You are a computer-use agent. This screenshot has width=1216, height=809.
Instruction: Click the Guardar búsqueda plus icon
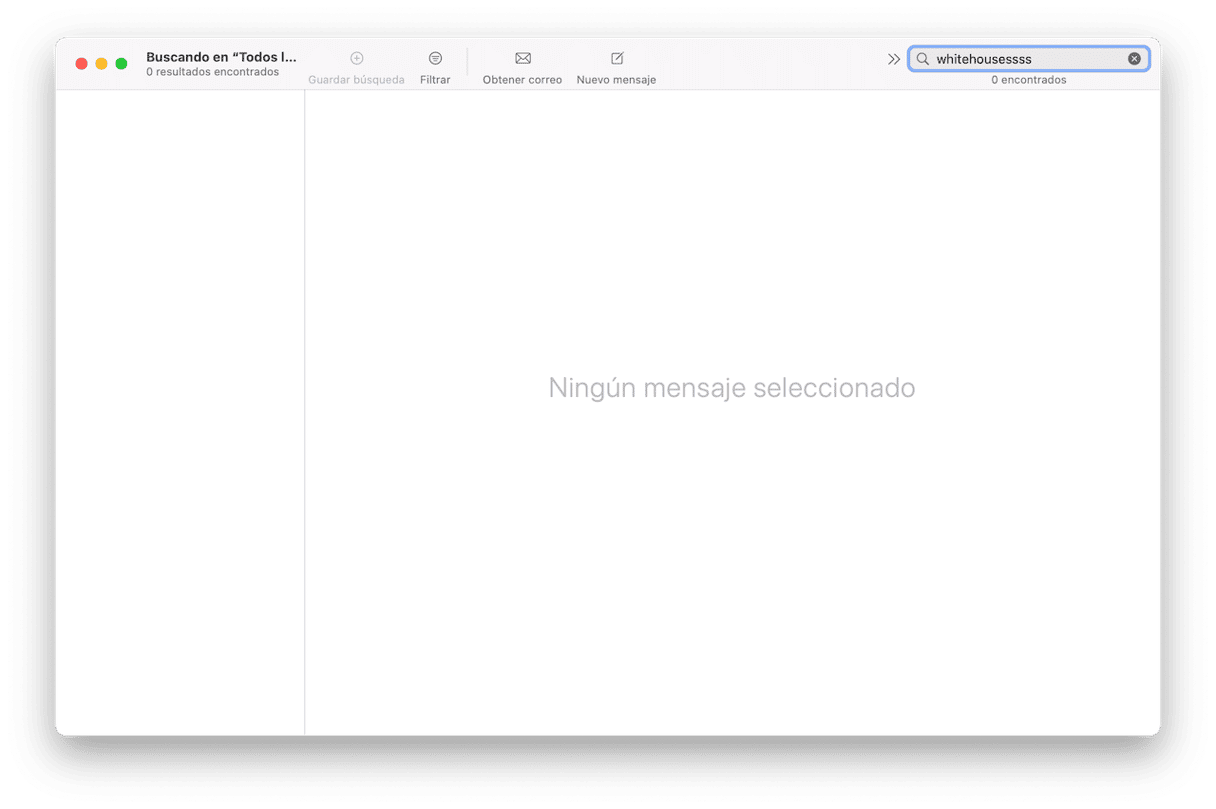[x=357, y=58]
